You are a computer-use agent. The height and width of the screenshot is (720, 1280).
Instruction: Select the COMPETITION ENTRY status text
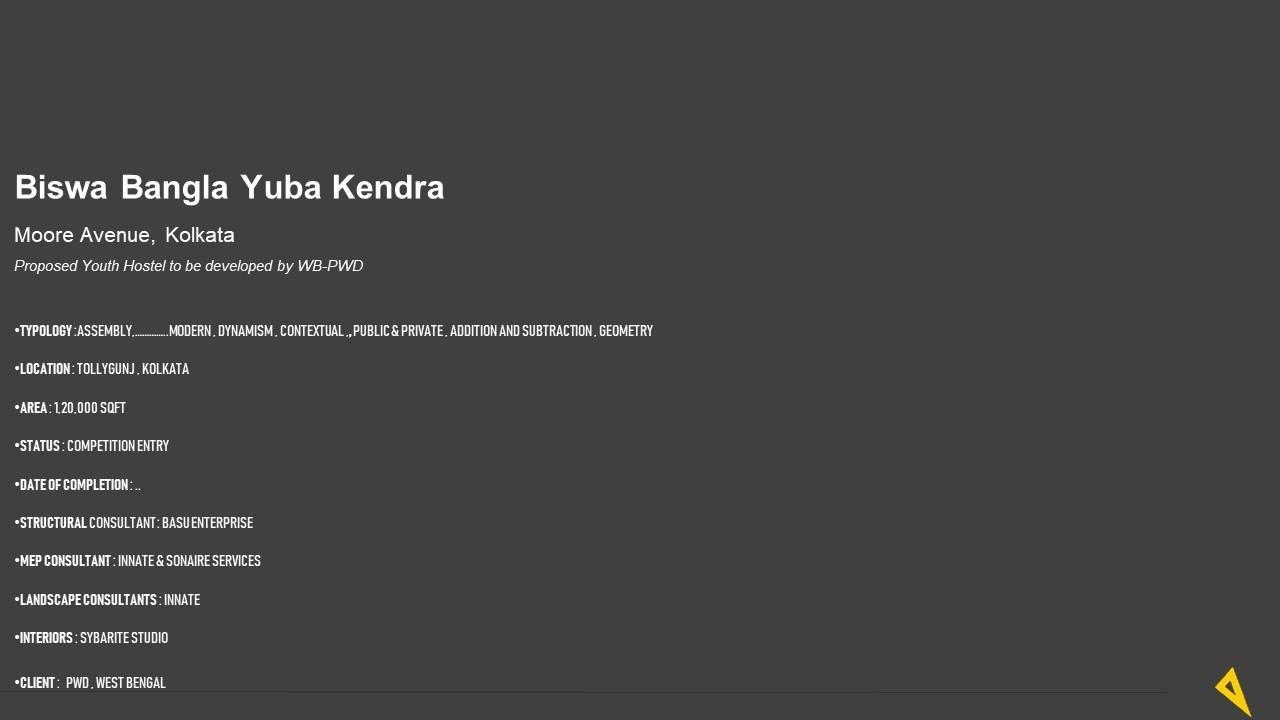(x=118, y=446)
